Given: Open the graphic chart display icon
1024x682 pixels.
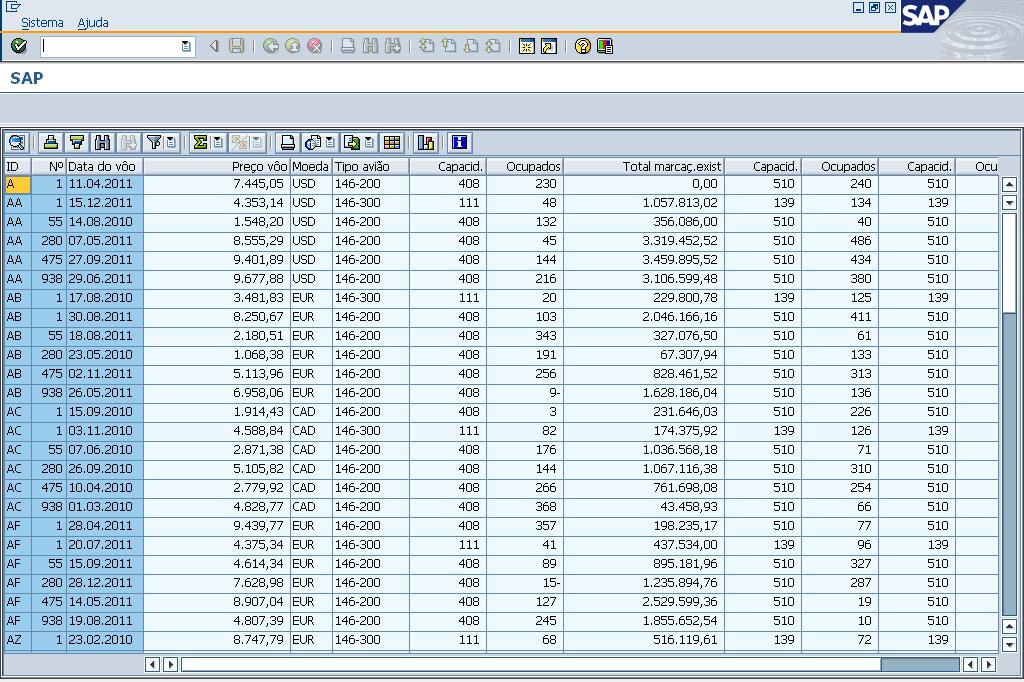Looking at the screenshot, I should [426, 143].
